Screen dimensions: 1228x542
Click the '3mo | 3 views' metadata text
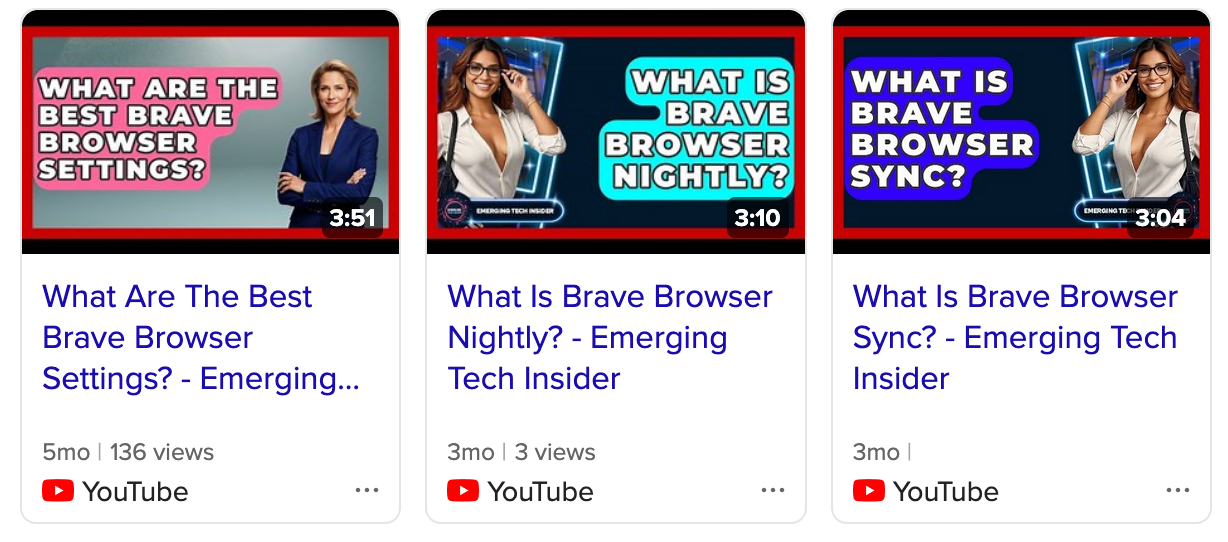point(521,452)
